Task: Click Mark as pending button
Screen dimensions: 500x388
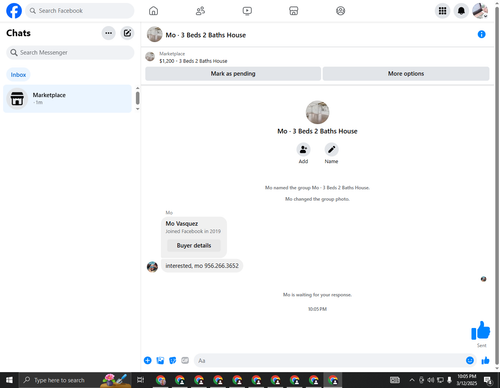Action: tap(233, 74)
